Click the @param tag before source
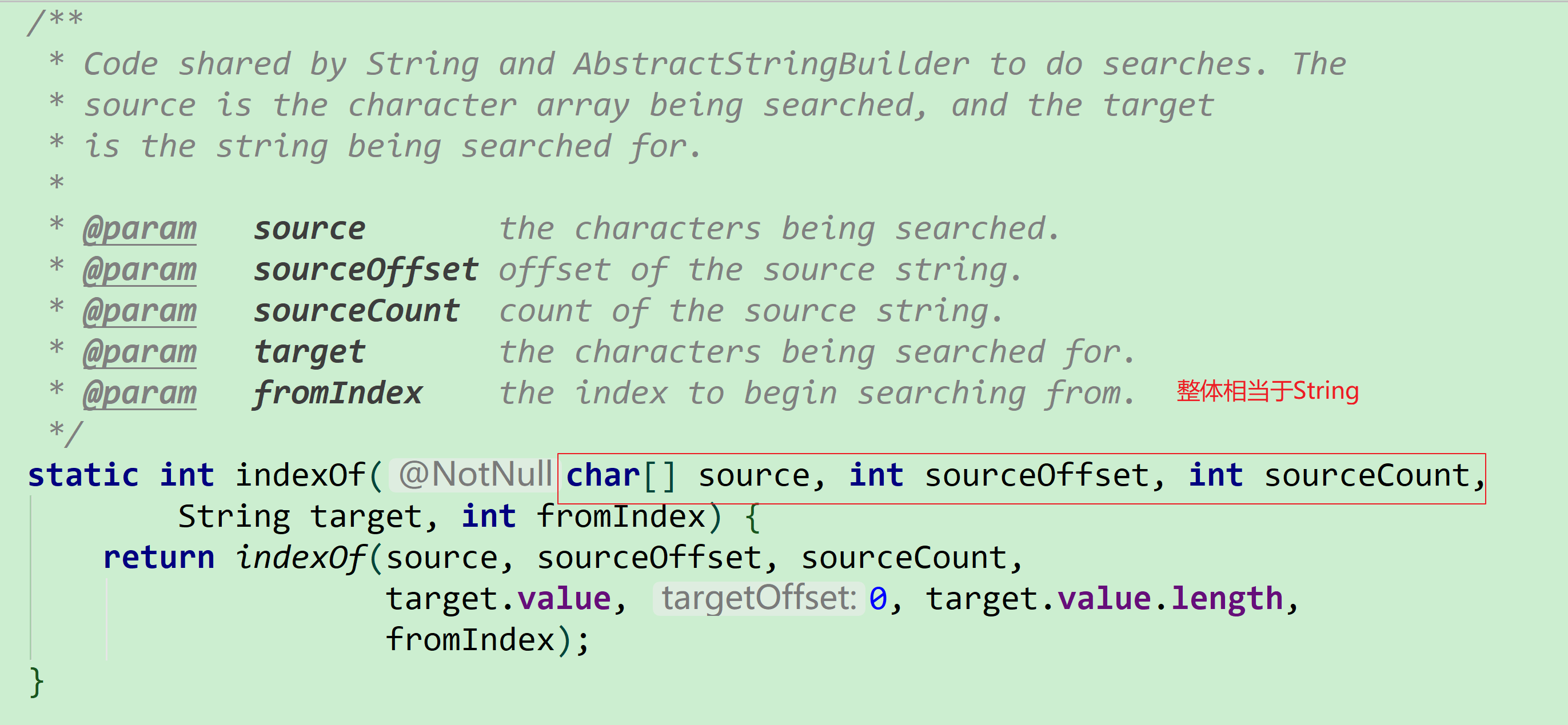 (x=139, y=229)
